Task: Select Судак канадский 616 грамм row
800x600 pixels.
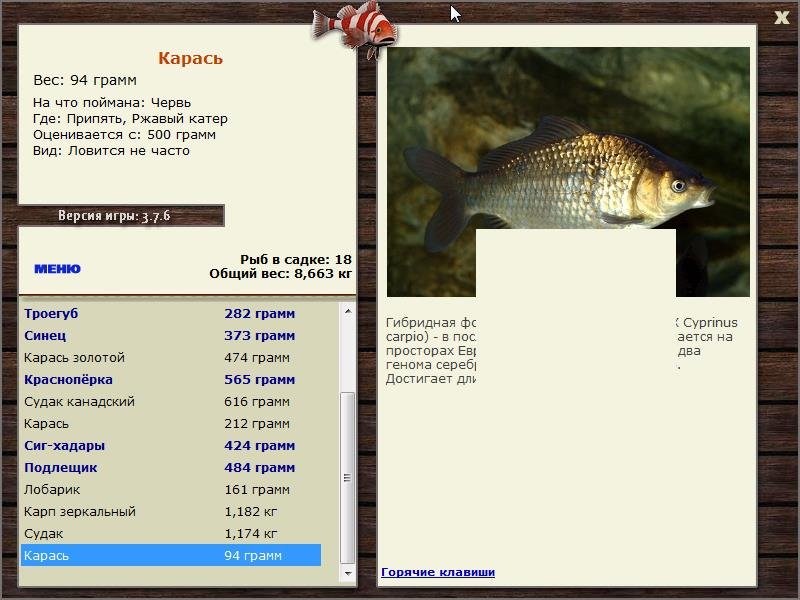Action: (171, 401)
